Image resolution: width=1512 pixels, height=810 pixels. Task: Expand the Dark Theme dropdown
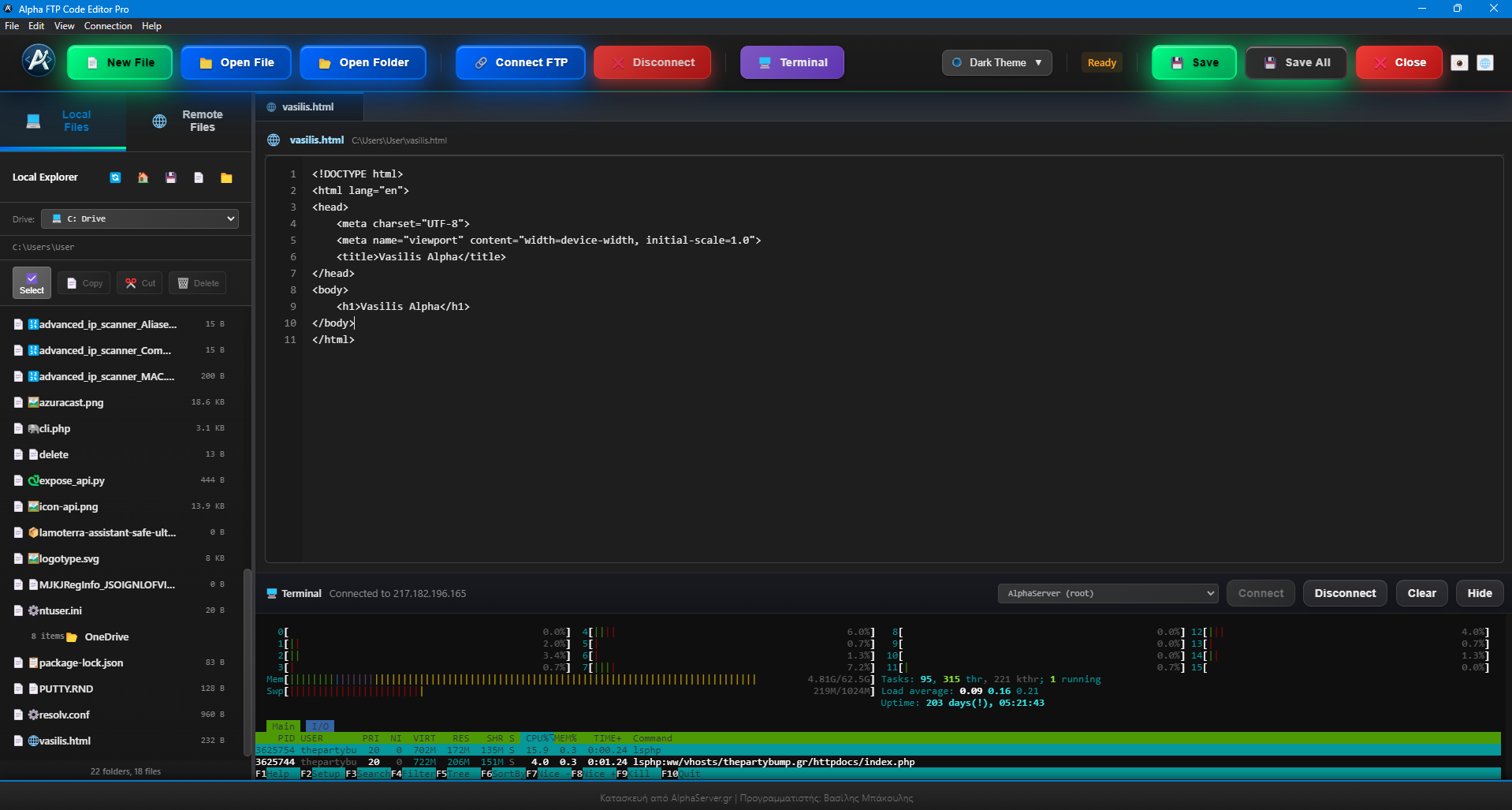(996, 62)
